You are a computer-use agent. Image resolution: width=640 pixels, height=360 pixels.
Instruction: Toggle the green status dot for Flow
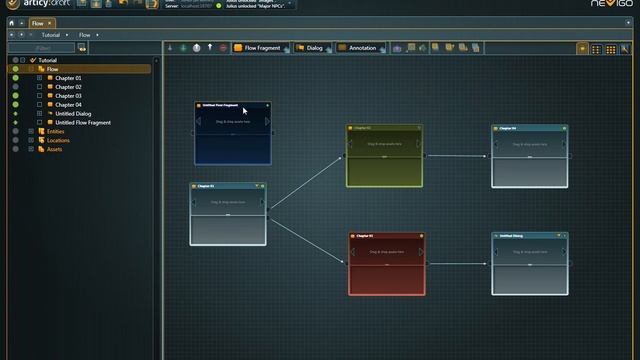(x=16, y=69)
